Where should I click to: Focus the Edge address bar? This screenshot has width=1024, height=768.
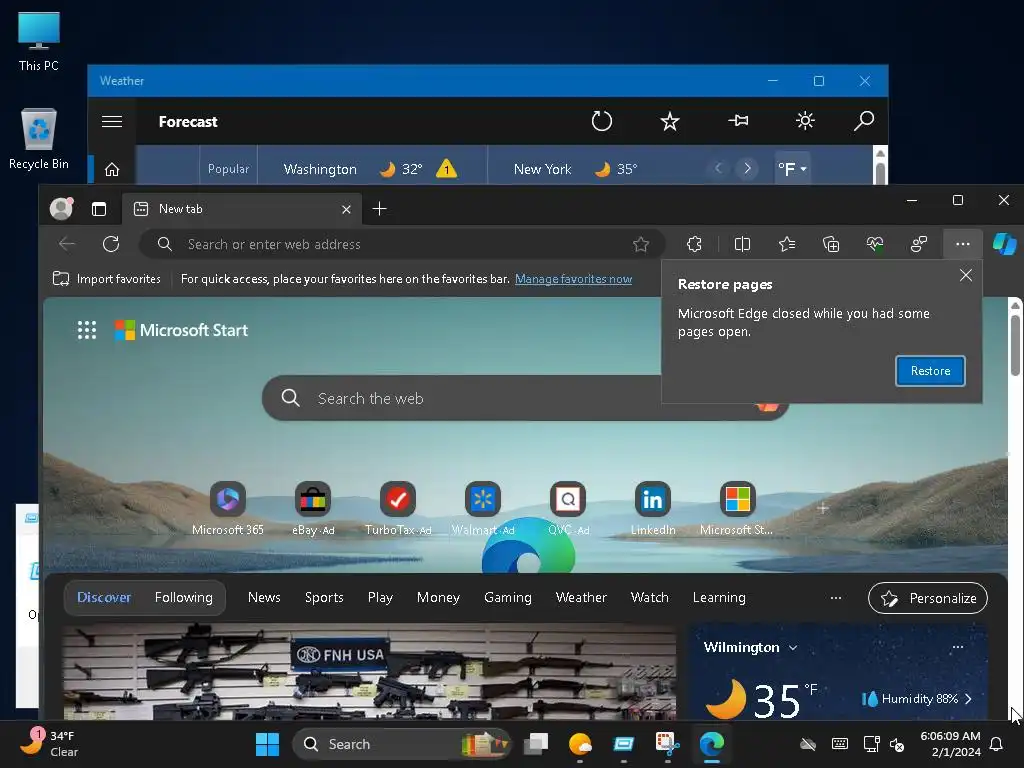[x=402, y=244]
